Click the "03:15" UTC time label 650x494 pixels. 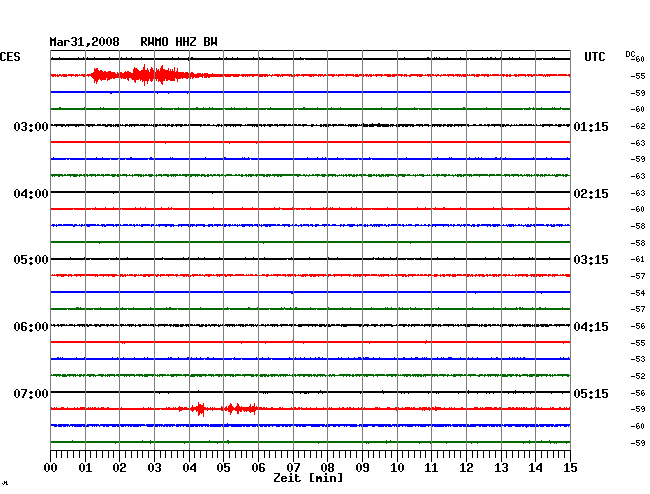[x=591, y=260]
